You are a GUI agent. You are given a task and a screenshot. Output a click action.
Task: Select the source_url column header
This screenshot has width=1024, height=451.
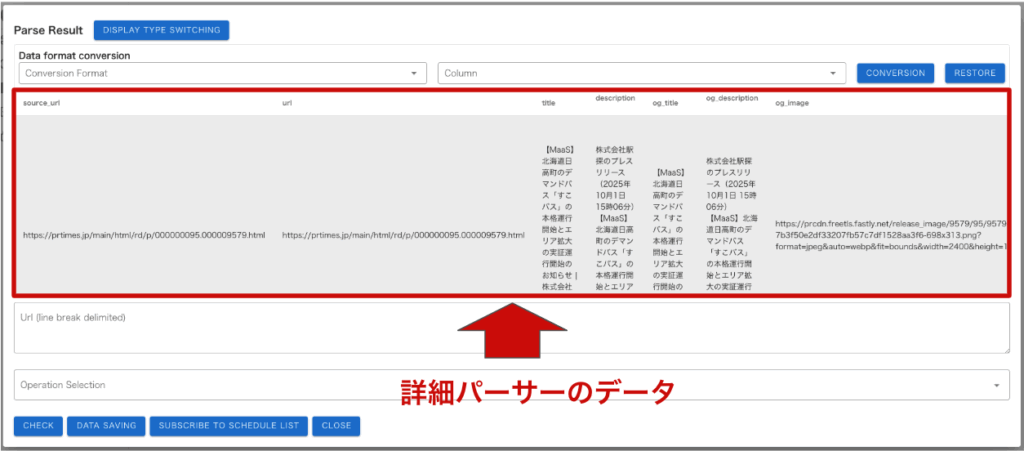point(42,102)
